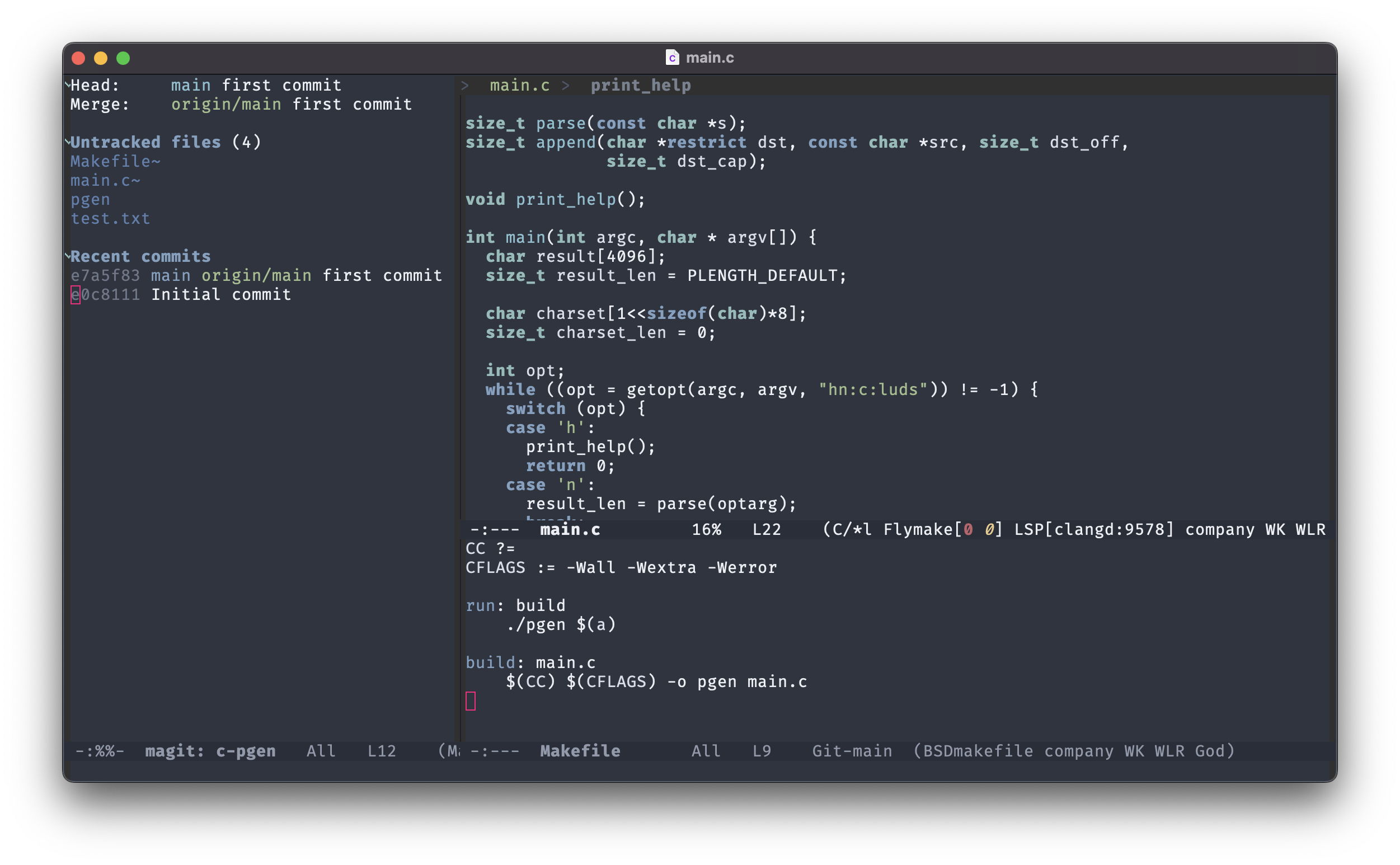1400x865 pixels.
Task: Collapse the Untracked files section
Action: point(68,142)
